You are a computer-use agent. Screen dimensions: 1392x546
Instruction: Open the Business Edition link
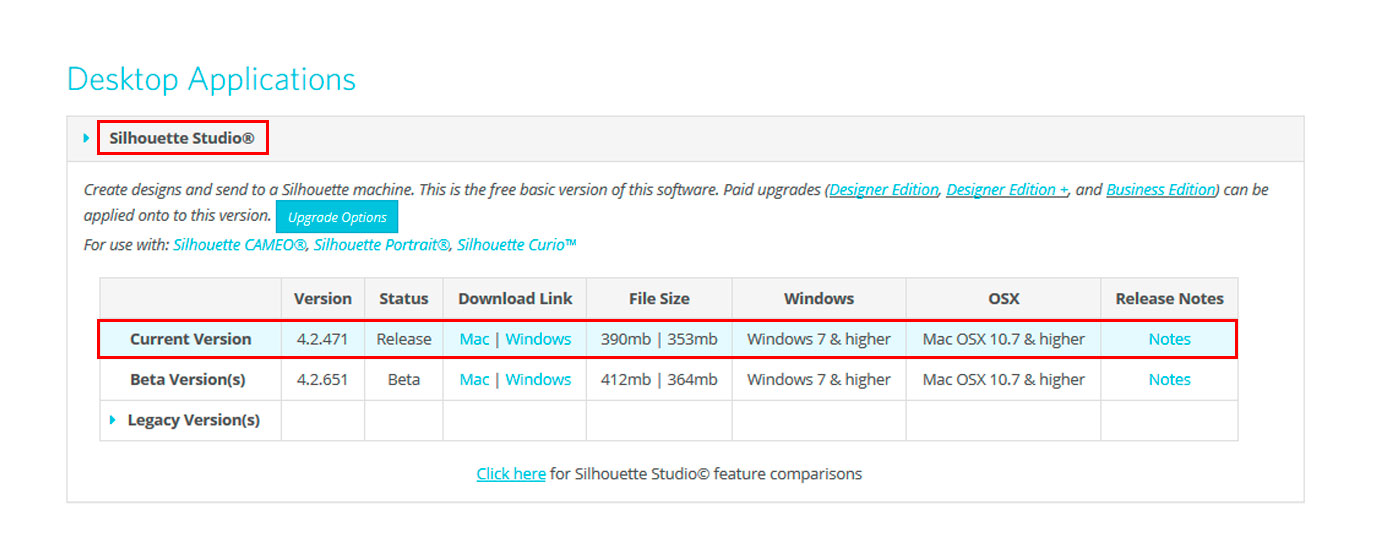click(x=1161, y=189)
